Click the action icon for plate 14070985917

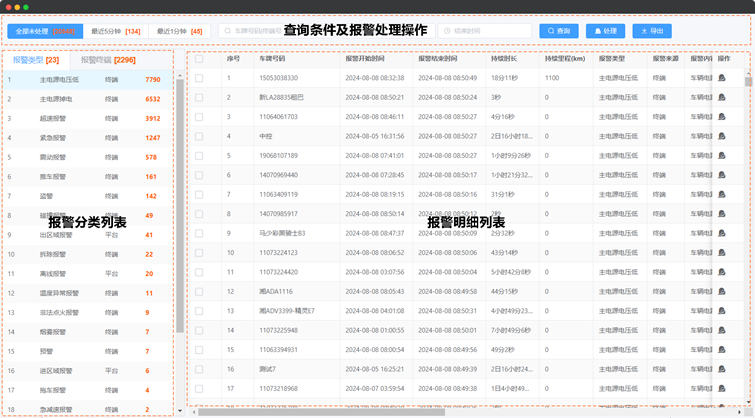[x=721, y=214]
